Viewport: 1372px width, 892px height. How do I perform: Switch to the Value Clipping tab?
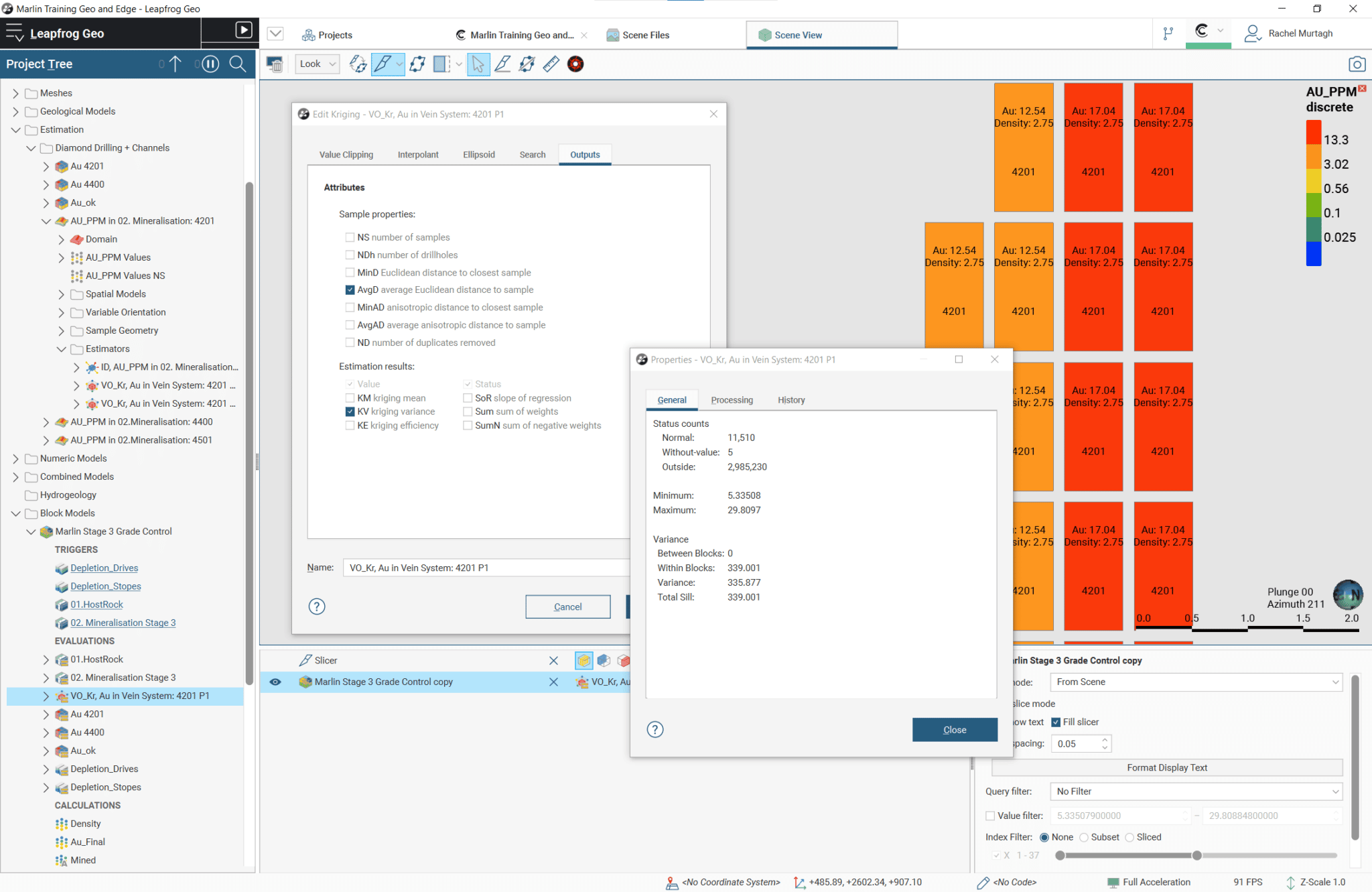[x=346, y=155]
